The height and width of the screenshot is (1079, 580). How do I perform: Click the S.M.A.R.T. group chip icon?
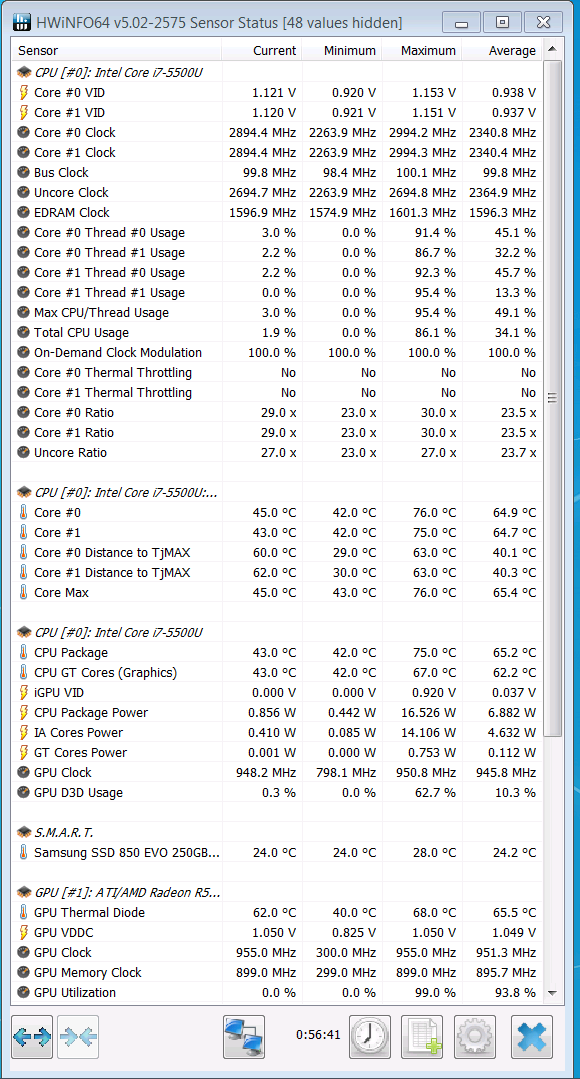(23, 833)
